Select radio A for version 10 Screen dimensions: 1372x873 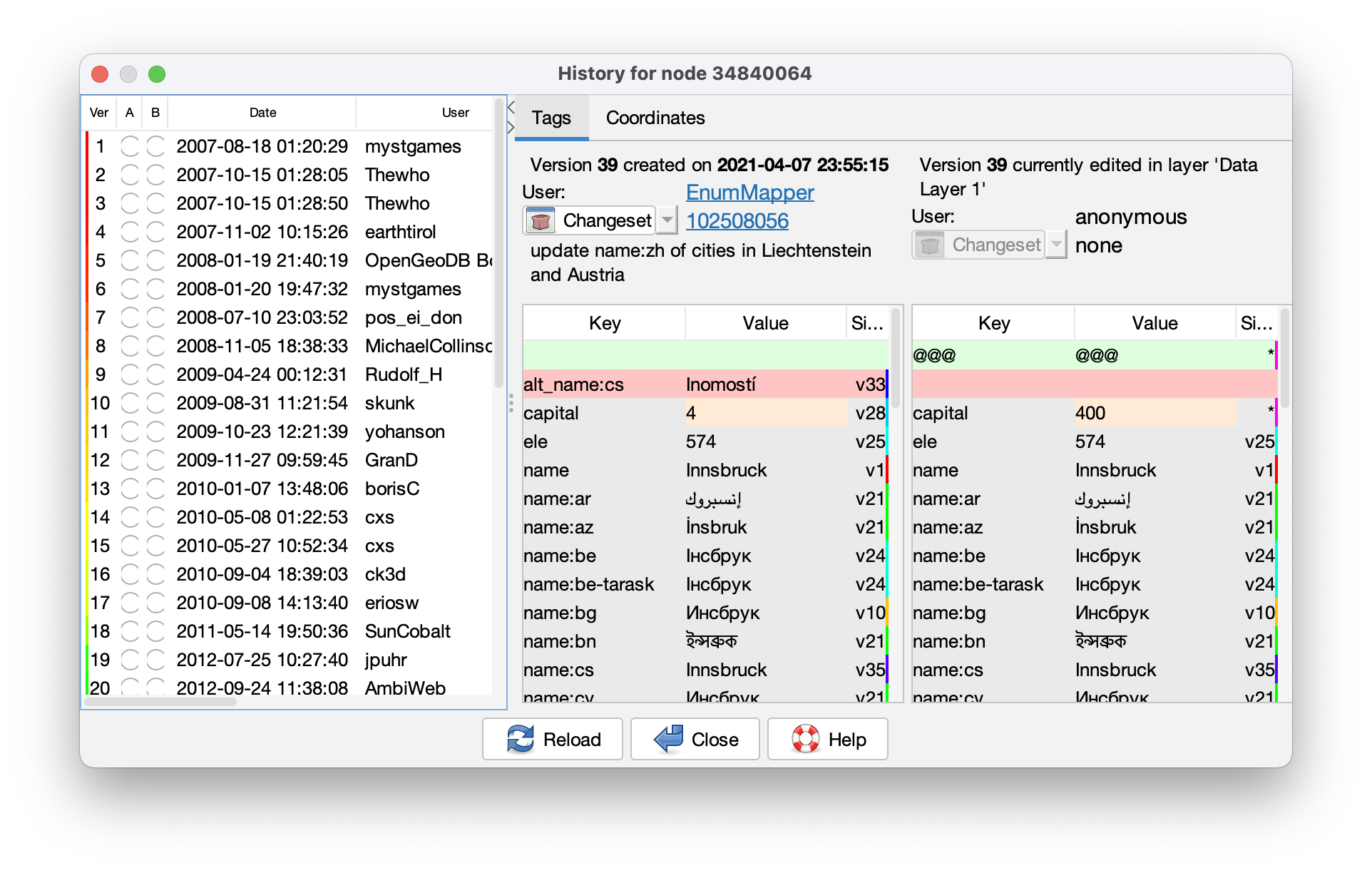[130, 403]
